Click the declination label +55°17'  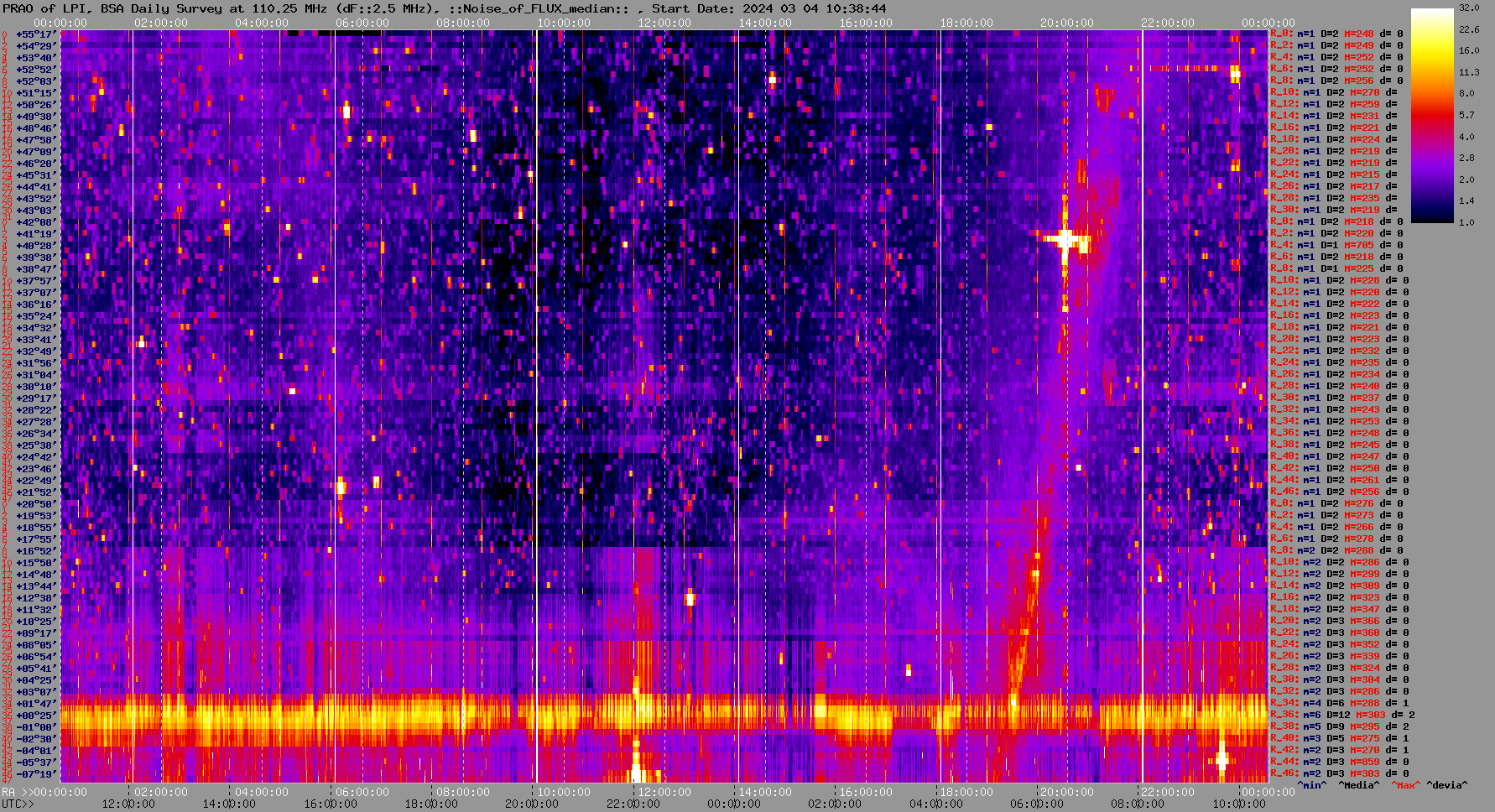(36, 34)
